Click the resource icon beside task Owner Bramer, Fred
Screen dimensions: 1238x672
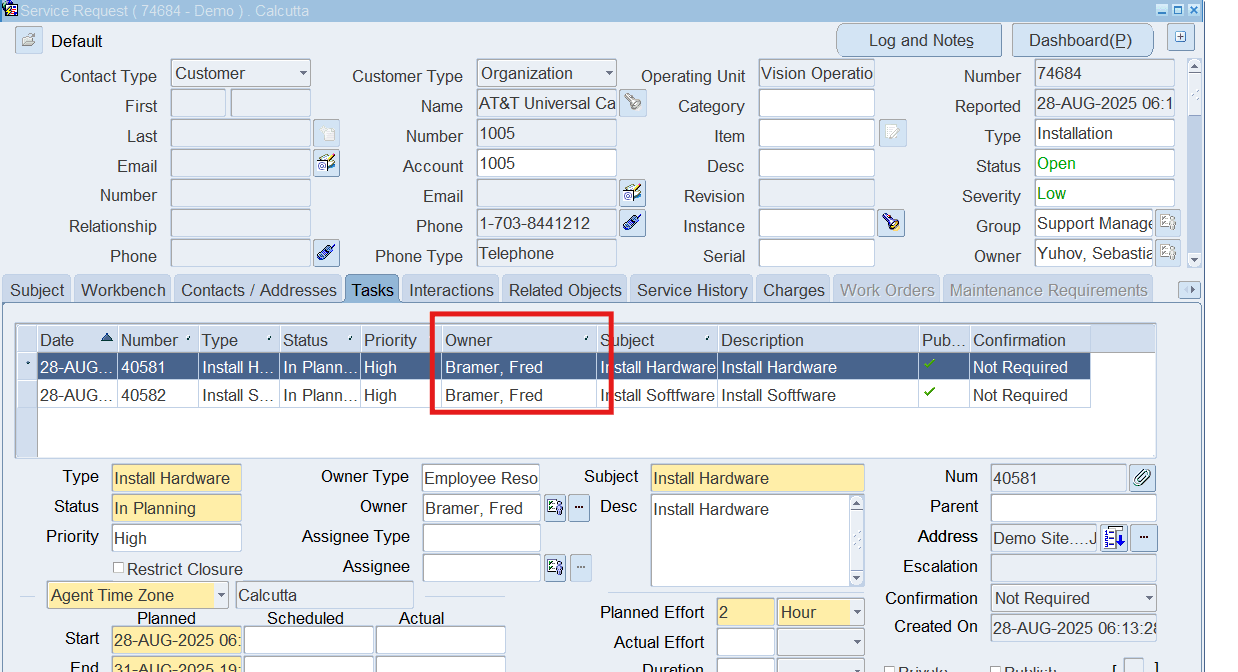[x=555, y=508]
